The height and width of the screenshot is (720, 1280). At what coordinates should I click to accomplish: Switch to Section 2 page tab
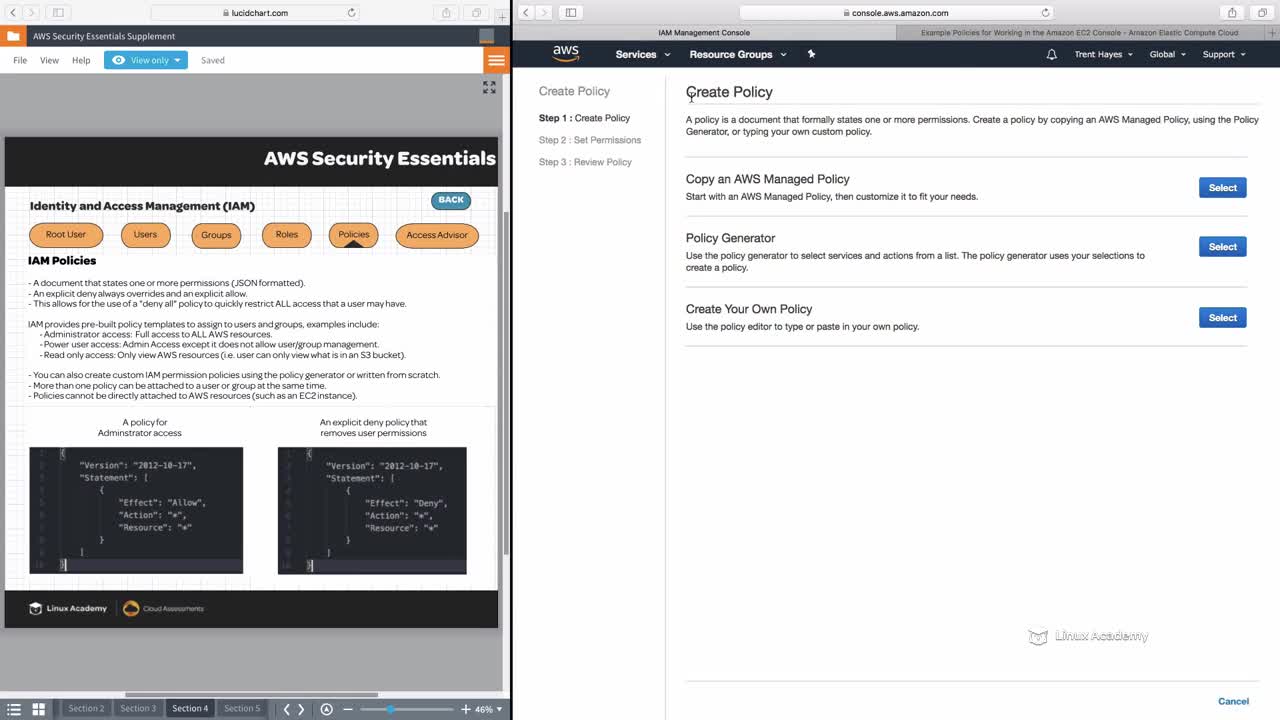coord(86,709)
